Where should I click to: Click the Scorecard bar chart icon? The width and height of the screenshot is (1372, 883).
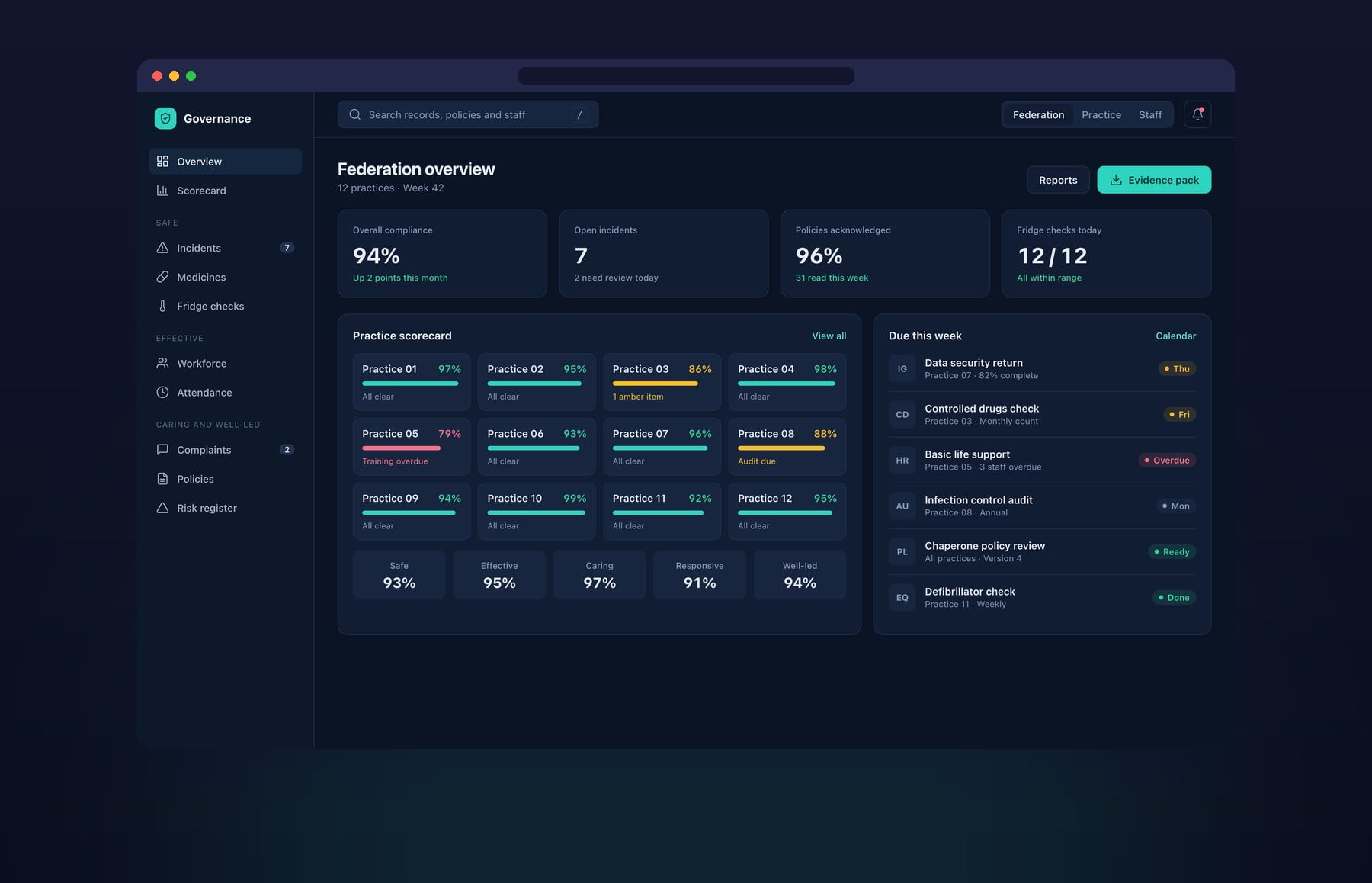[162, 191]
